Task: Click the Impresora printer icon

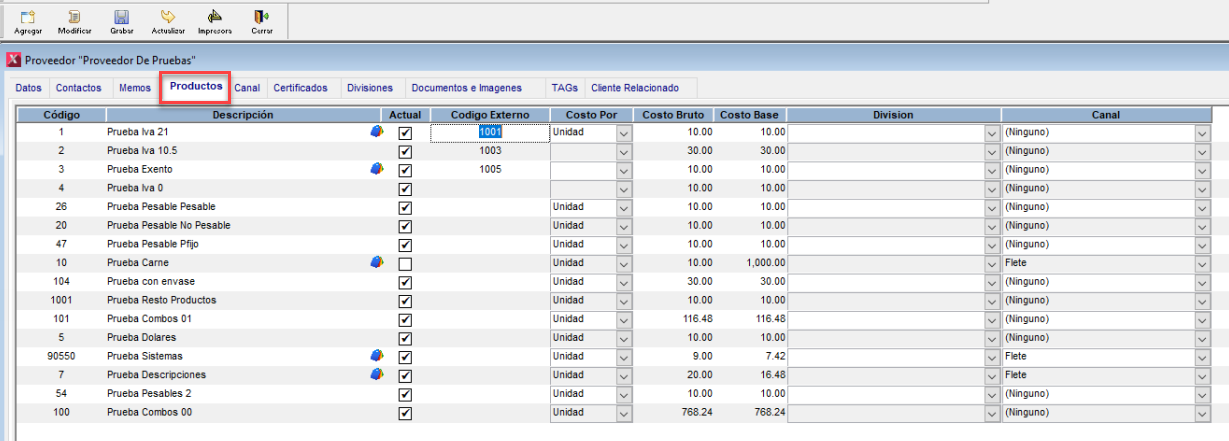Action: (214, 17)
